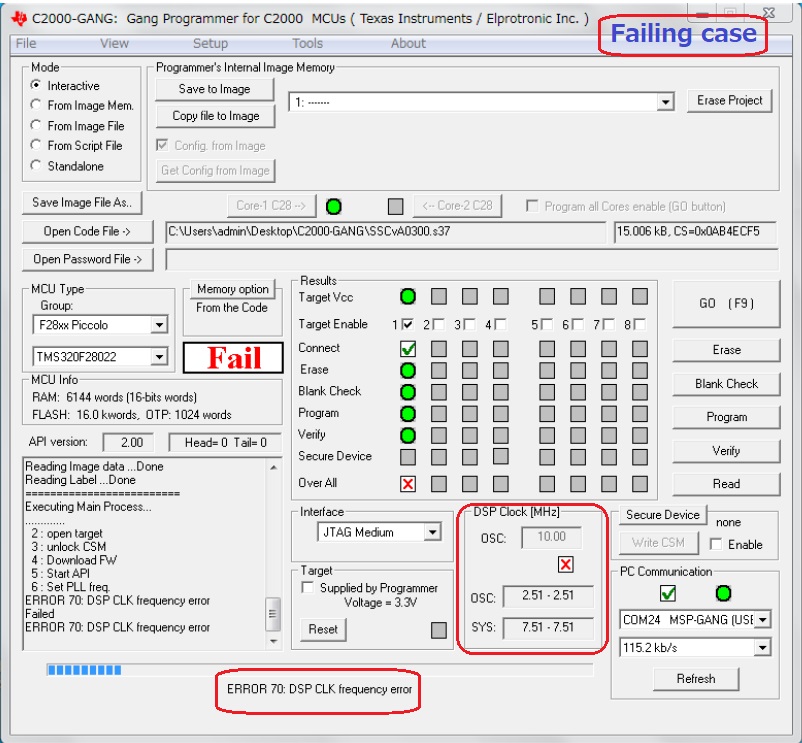The width and height of the screenshot is (802, 743).
Task: Click the Refresh button
Action: pos(696,679)
